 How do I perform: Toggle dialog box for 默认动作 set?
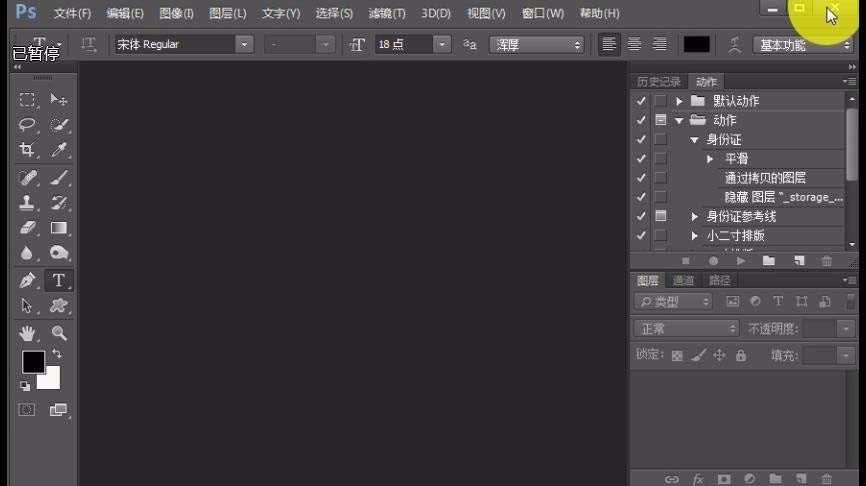[x=660, y=101]
